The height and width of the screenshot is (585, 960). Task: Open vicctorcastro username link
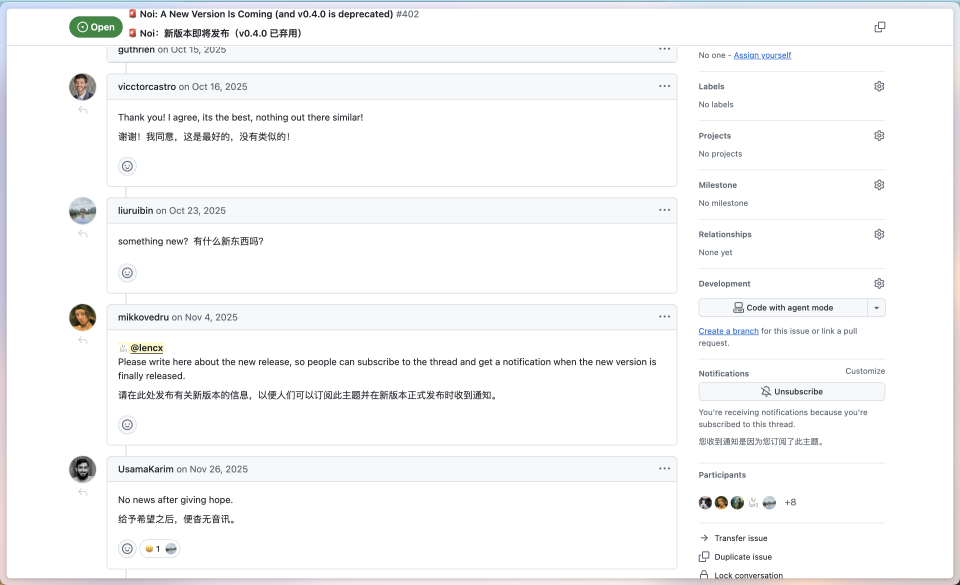147,87
